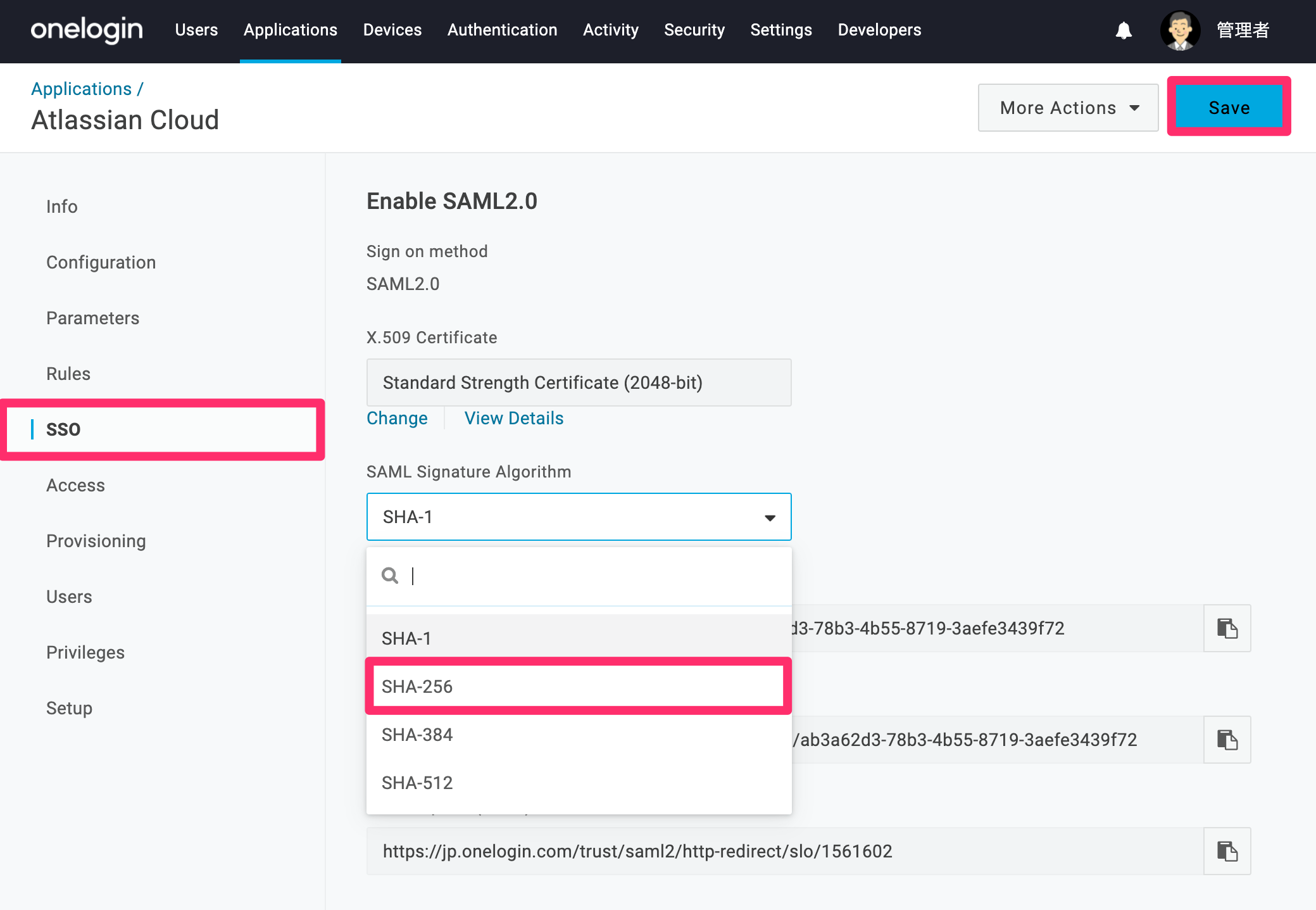Viewport: 1316px width, 910px height.
Task: Open the Authentication top menu
Action: tap(503, 30)
